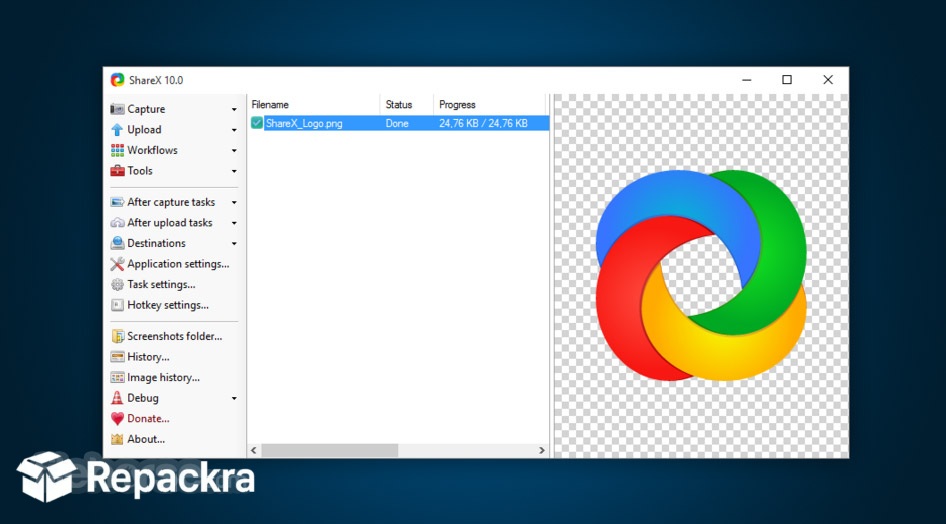The width and height of the screenshot is (946, 524).
Task: Click the Upload arrow icon
Action: click(x=117, y=130)
